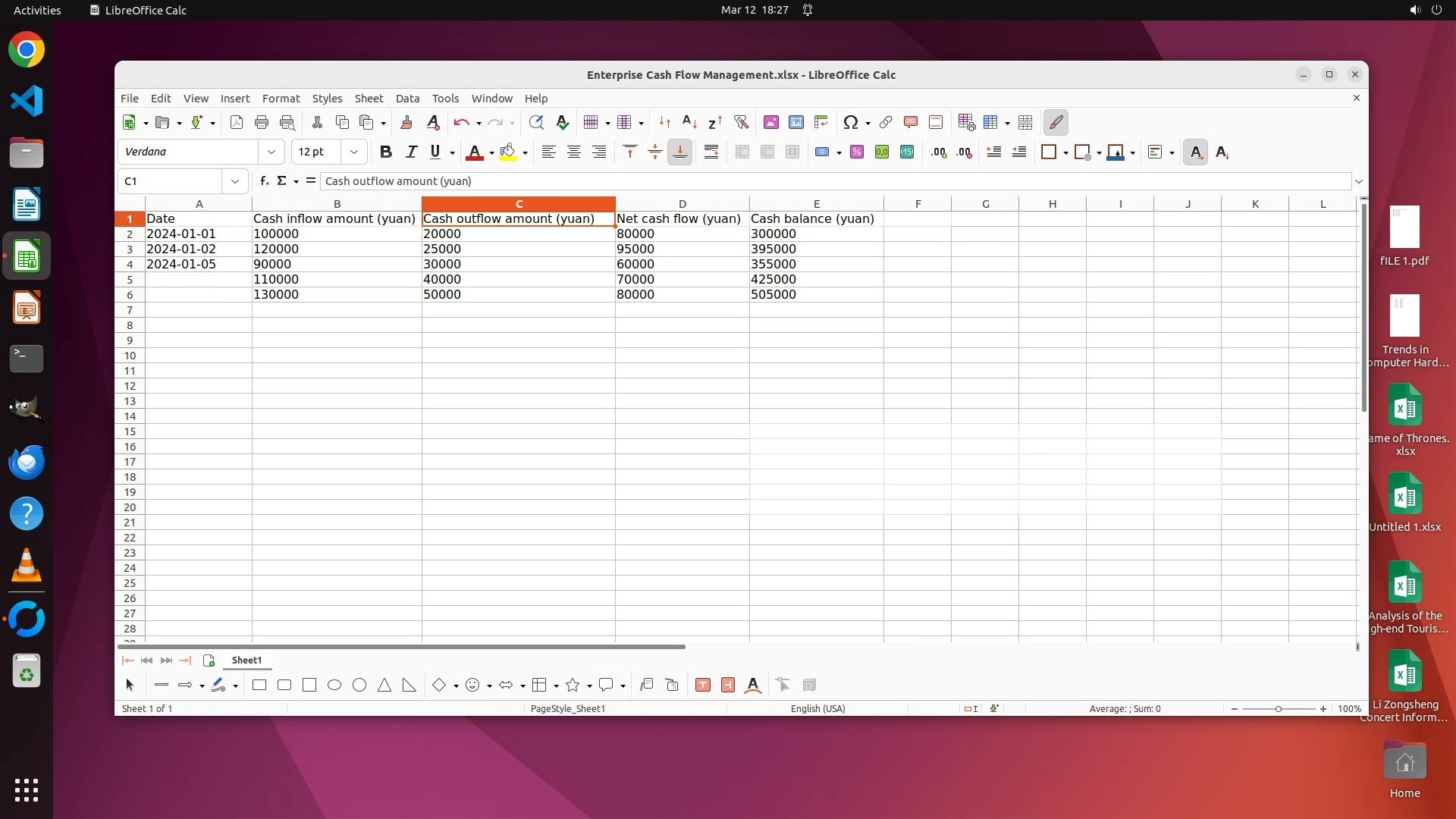The image size is (1456, 819).
Task: Switch to the Sheet1 tab
Action: 246,661
